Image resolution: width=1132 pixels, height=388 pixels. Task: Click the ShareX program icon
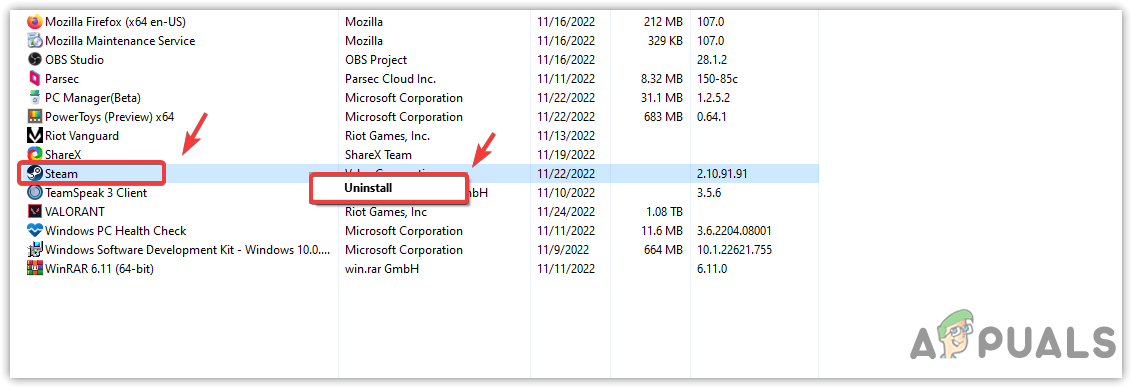pyautogui.click(x=35, y=155)
